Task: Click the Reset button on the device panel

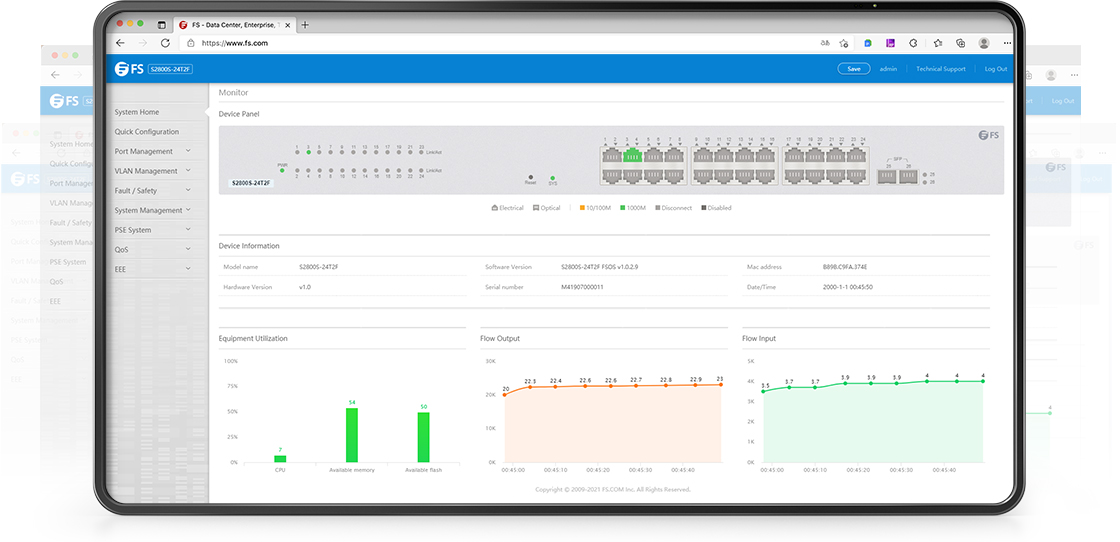Action: (x=530, y=176)
